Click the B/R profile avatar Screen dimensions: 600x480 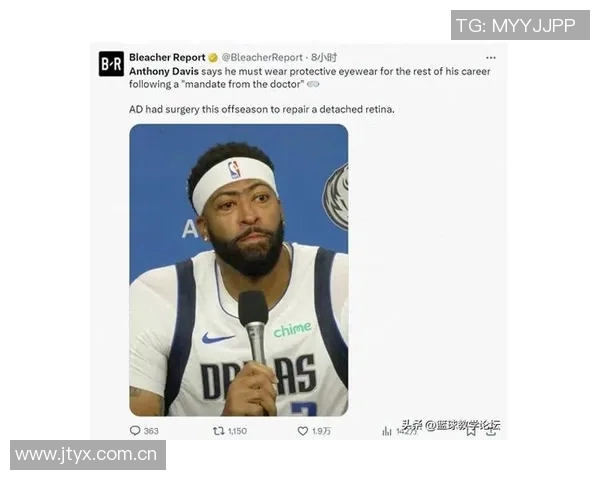111,64
